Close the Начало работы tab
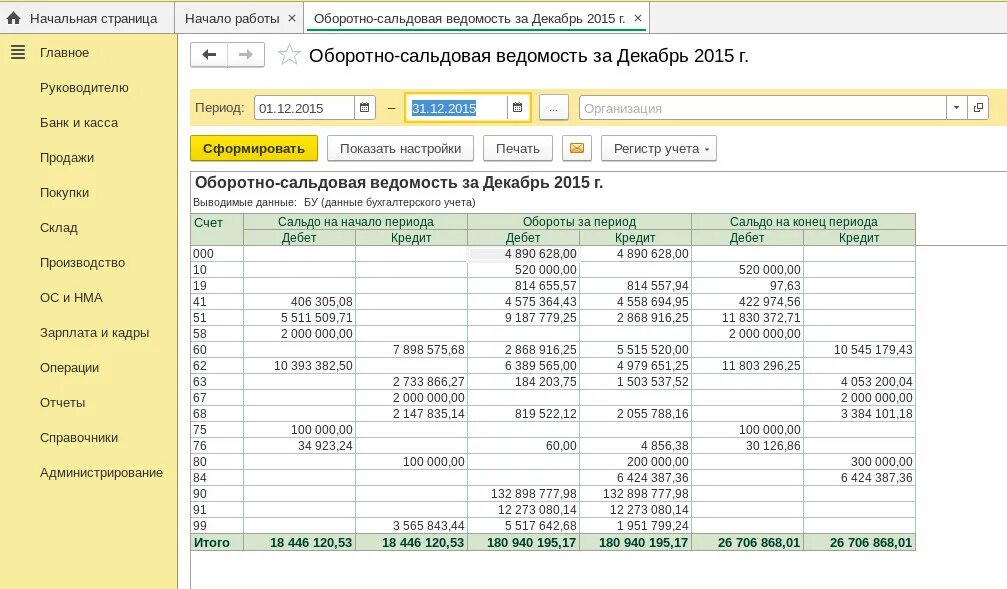This screenshot has height=589, width=1007. [x=292, y=19]
